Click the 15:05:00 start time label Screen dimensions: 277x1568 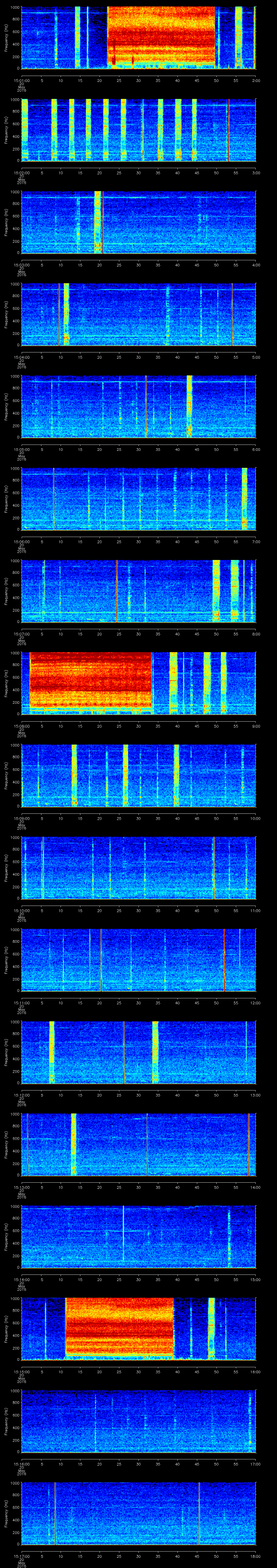tap(21, 449)
